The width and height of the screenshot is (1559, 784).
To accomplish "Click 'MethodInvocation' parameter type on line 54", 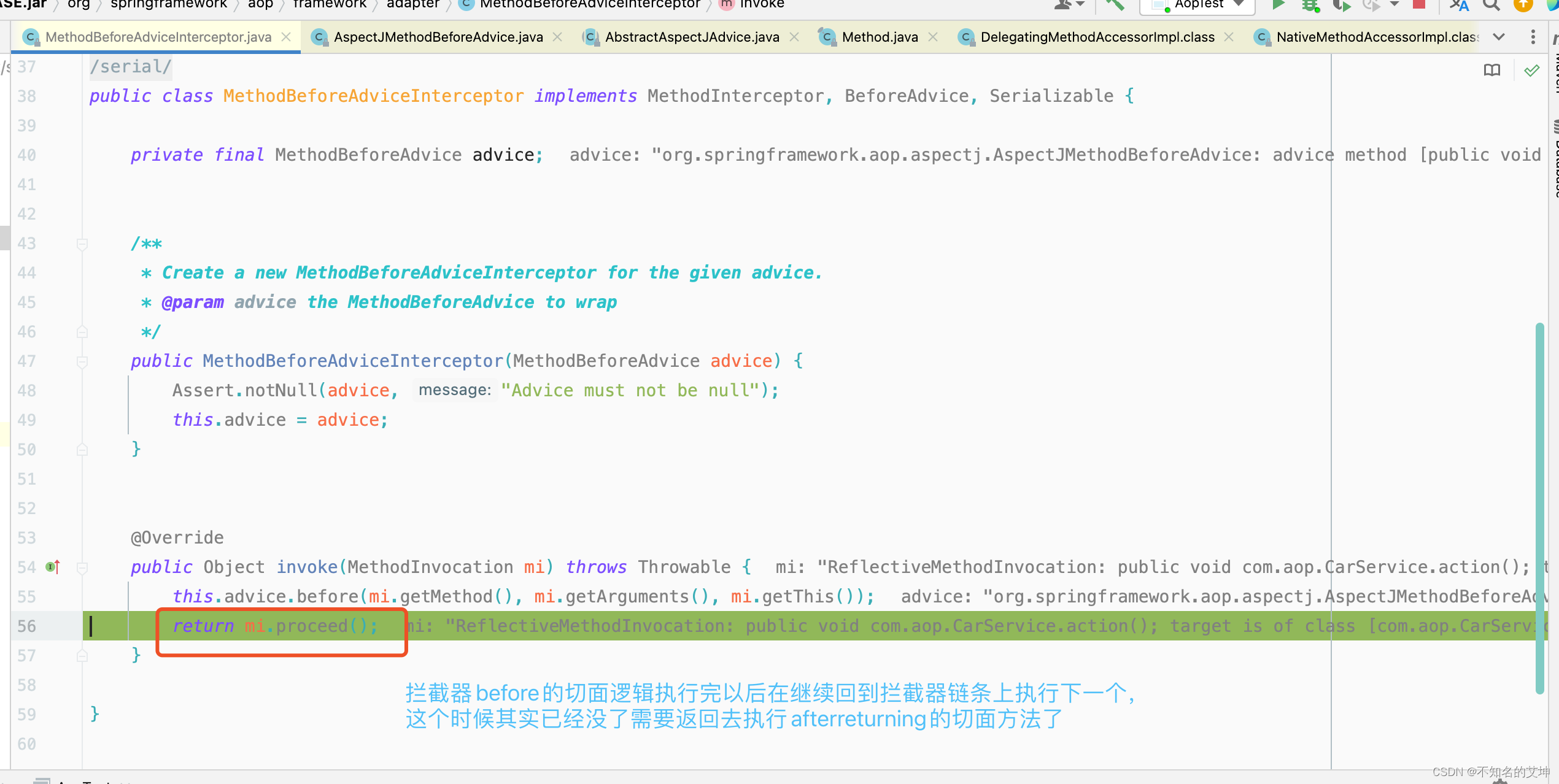I will coord(430,567).
